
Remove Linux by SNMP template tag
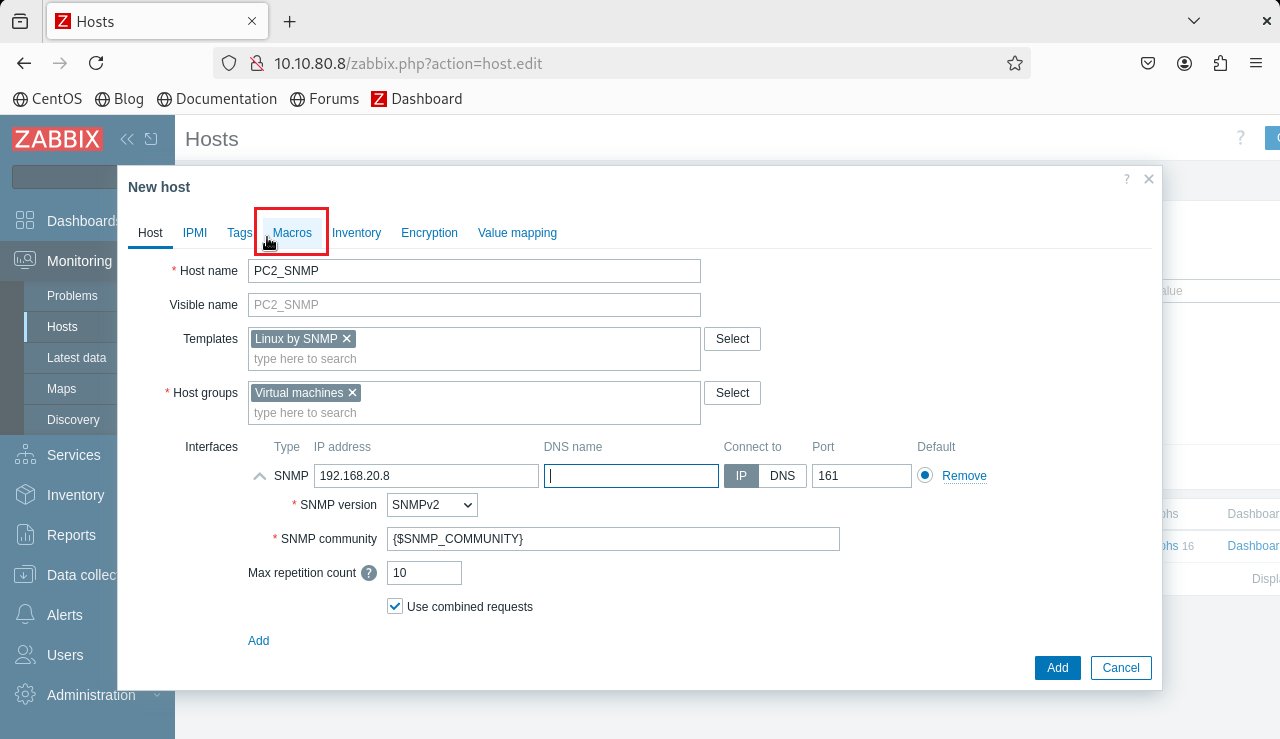point(347,339)
